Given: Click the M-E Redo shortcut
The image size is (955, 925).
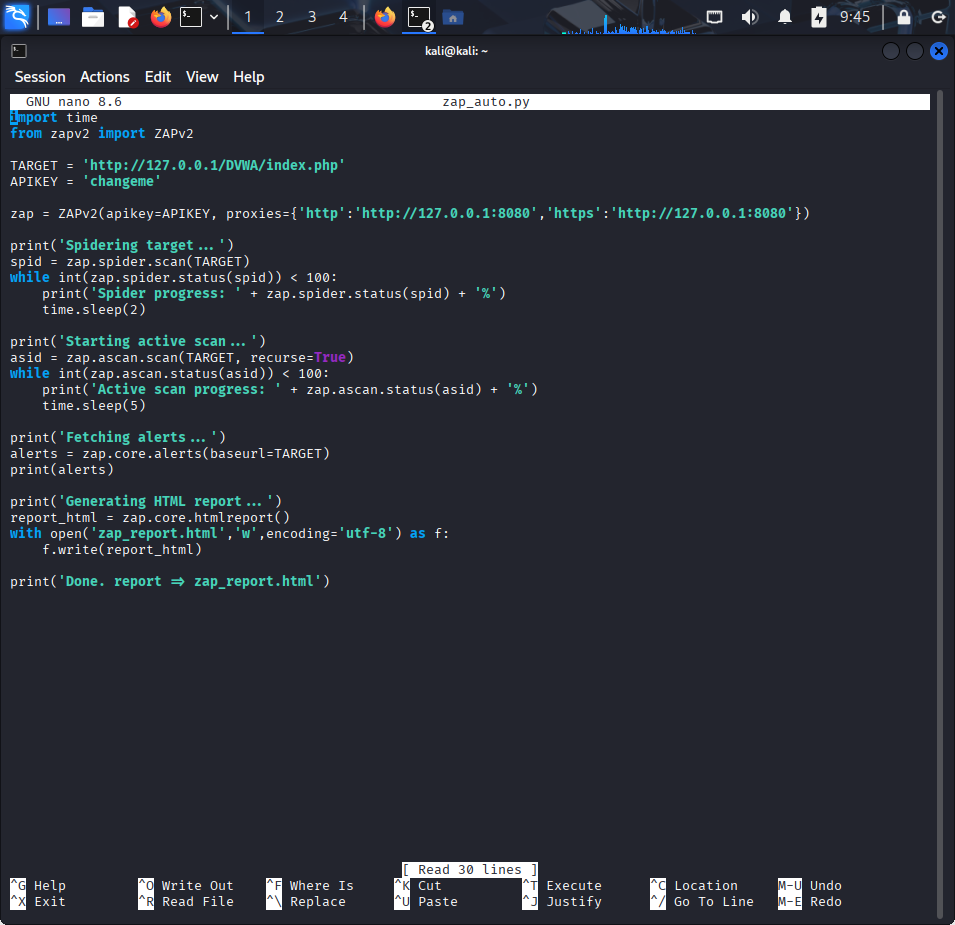Looking at the screenshot, I should (x=809, y=901).
